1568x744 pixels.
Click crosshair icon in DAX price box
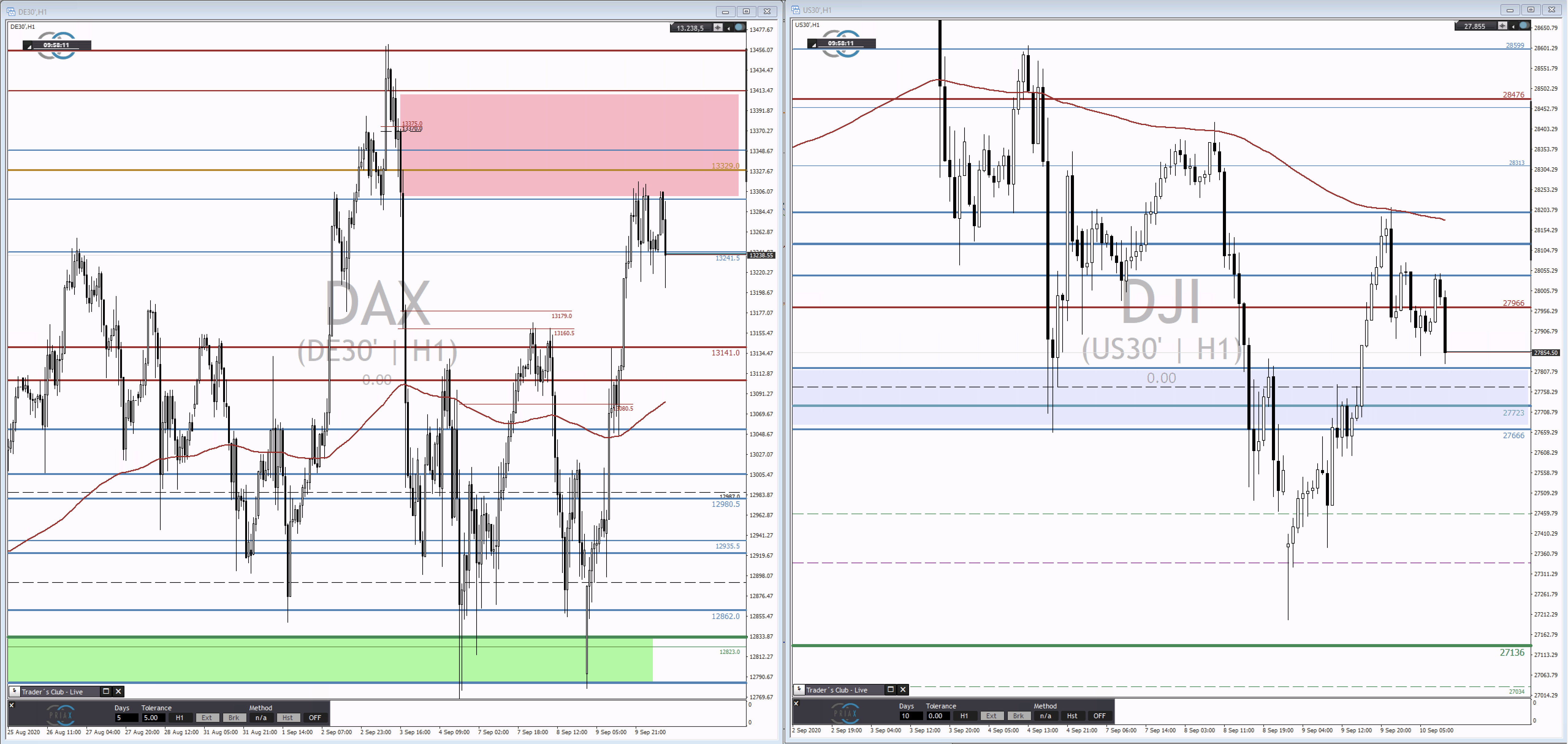coord(718,27)
